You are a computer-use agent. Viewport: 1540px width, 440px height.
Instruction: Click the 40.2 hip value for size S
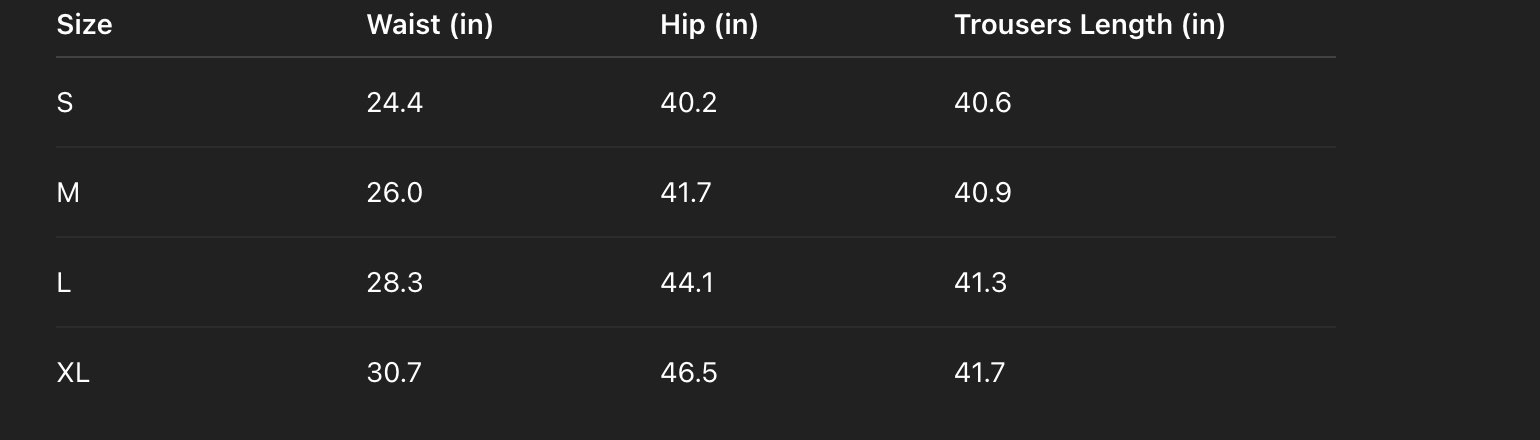coord(688,103)
